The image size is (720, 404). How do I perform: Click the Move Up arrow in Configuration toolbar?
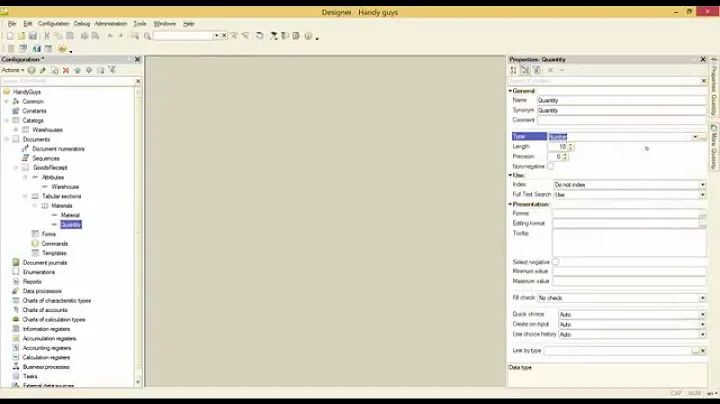(77, 70)
